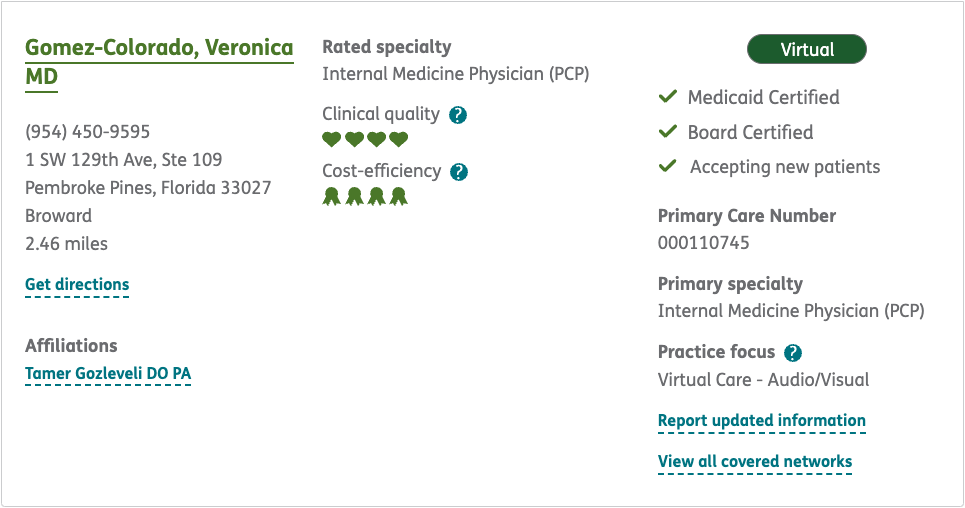Click the Pembroke Pines address line
Screen dimensions: 965x508
(x=148, y=188)
